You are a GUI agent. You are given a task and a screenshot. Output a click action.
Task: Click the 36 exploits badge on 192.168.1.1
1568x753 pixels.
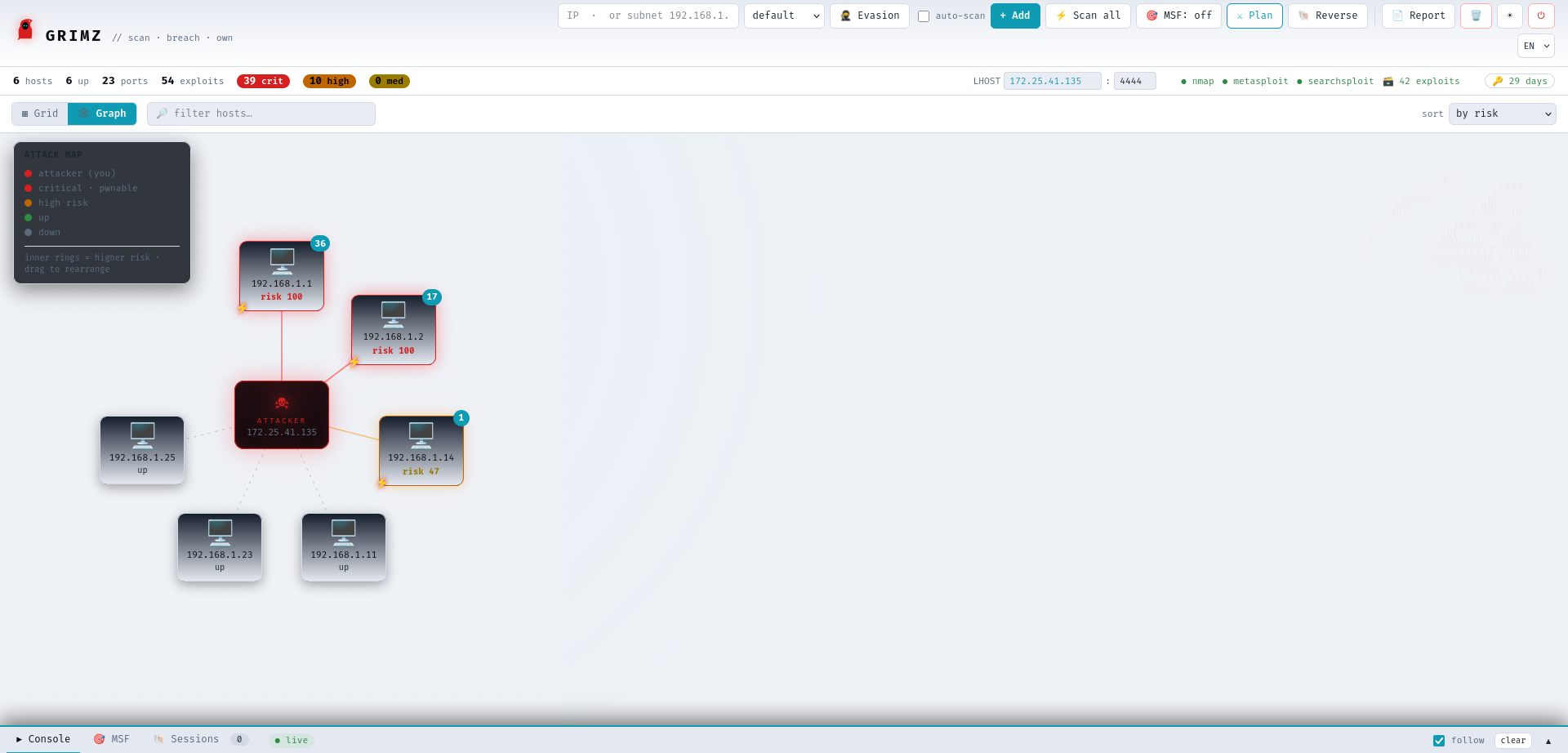click(320, 243)
